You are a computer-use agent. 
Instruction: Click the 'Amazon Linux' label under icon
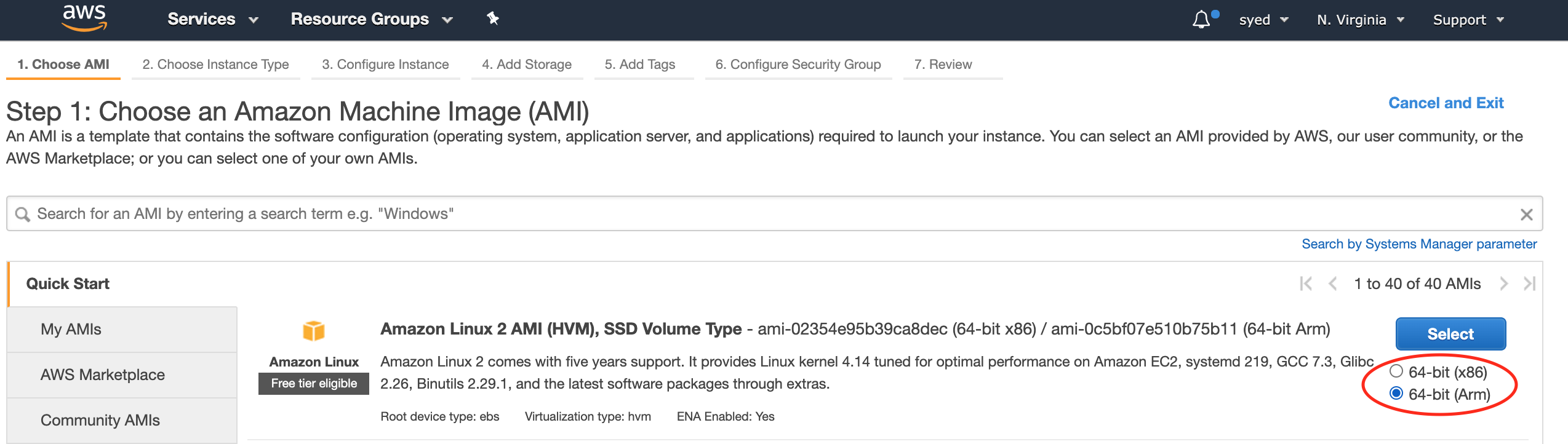click(x=314, y=362)
